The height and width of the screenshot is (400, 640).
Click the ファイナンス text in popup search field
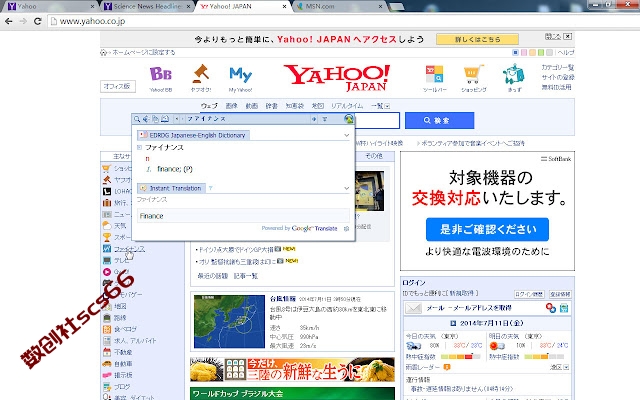[207, 119]
